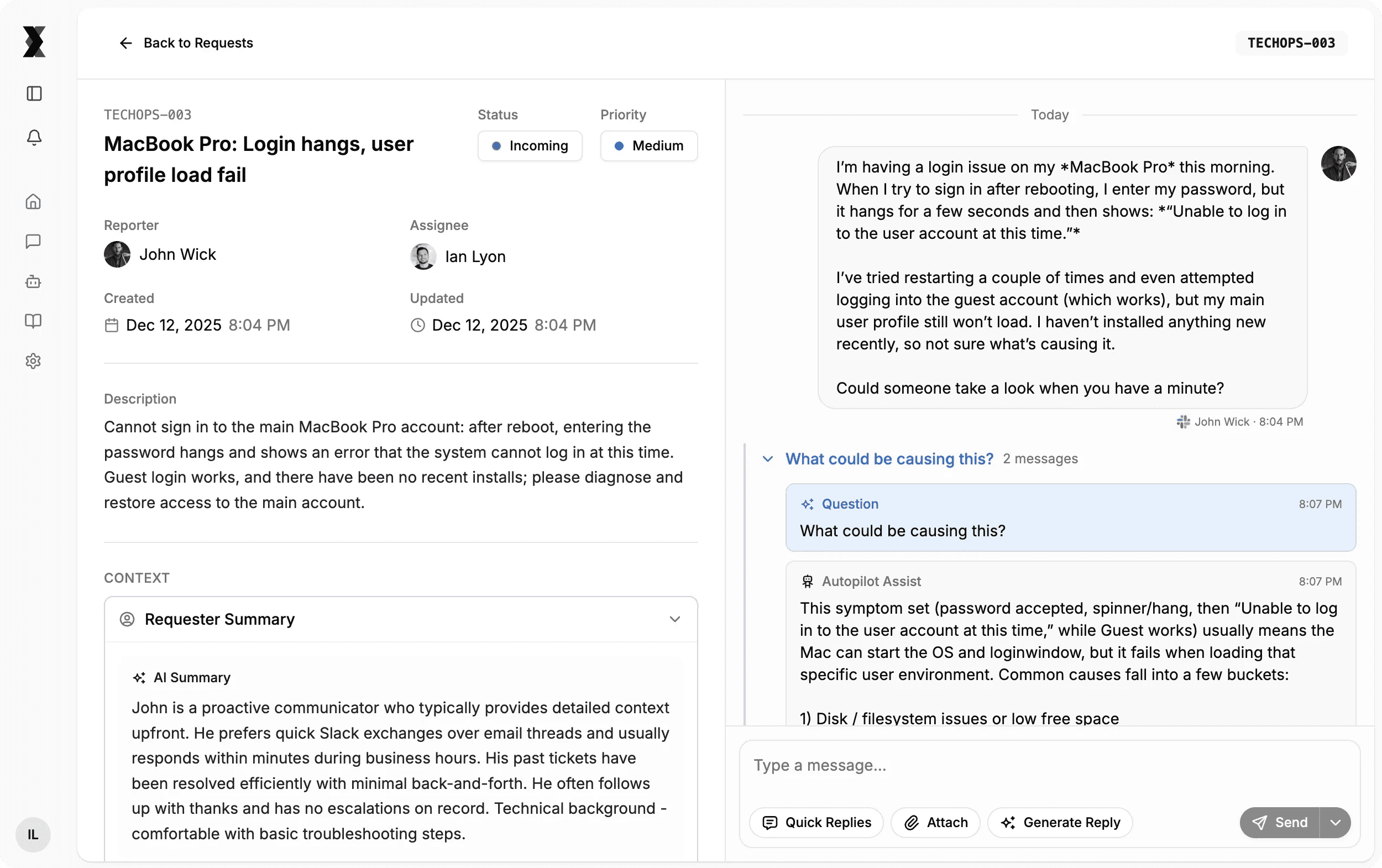
Task: Click the IL user avatar
Action: [33, 834]
